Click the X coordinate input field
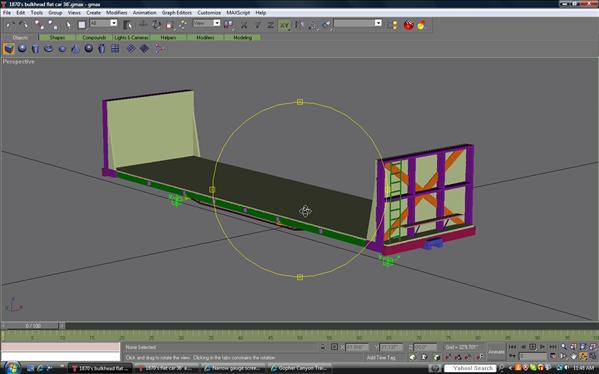599x374 pixels. pos(357,347)
